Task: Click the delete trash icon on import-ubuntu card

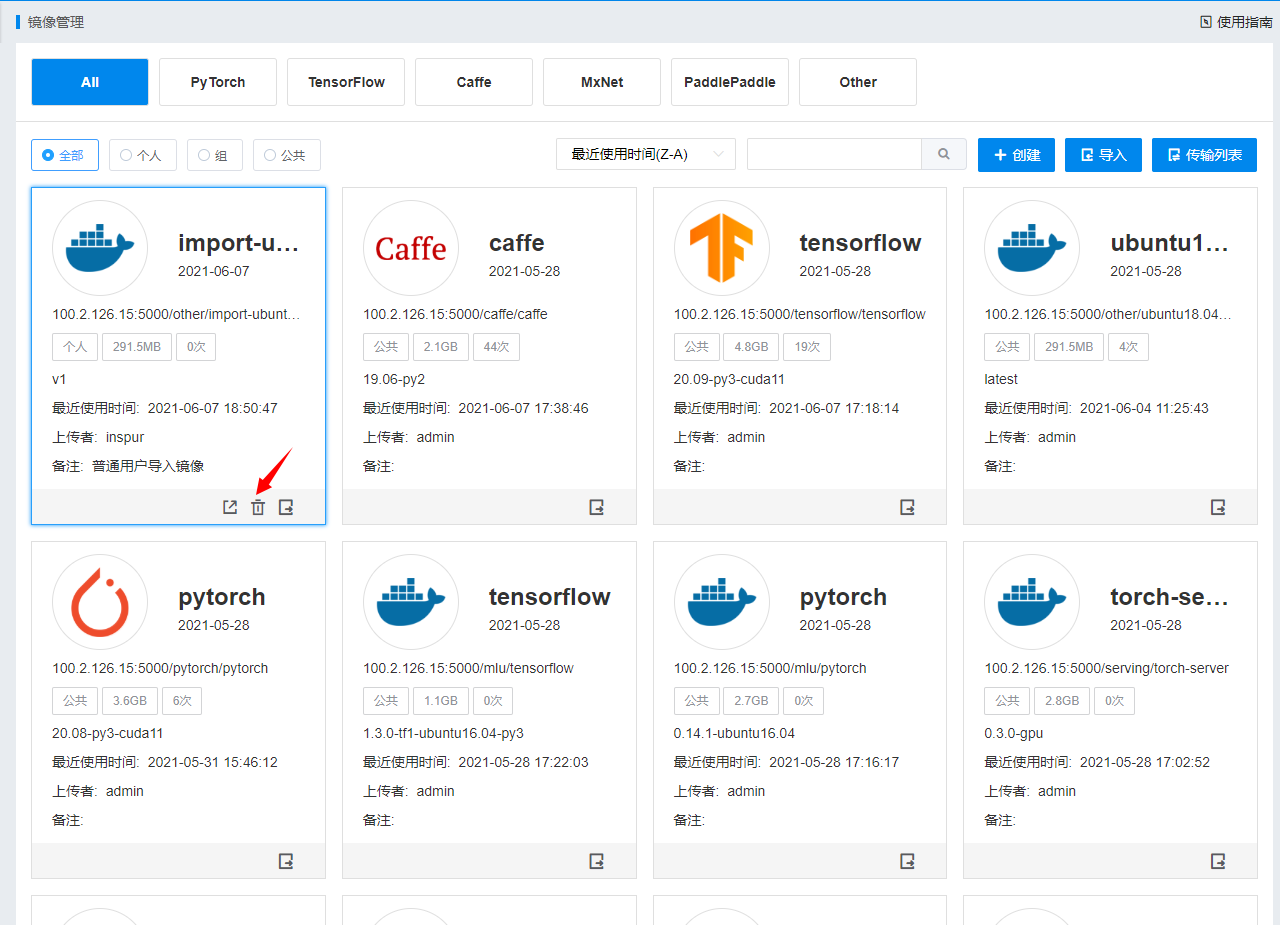Action: (x=258, y=507)
